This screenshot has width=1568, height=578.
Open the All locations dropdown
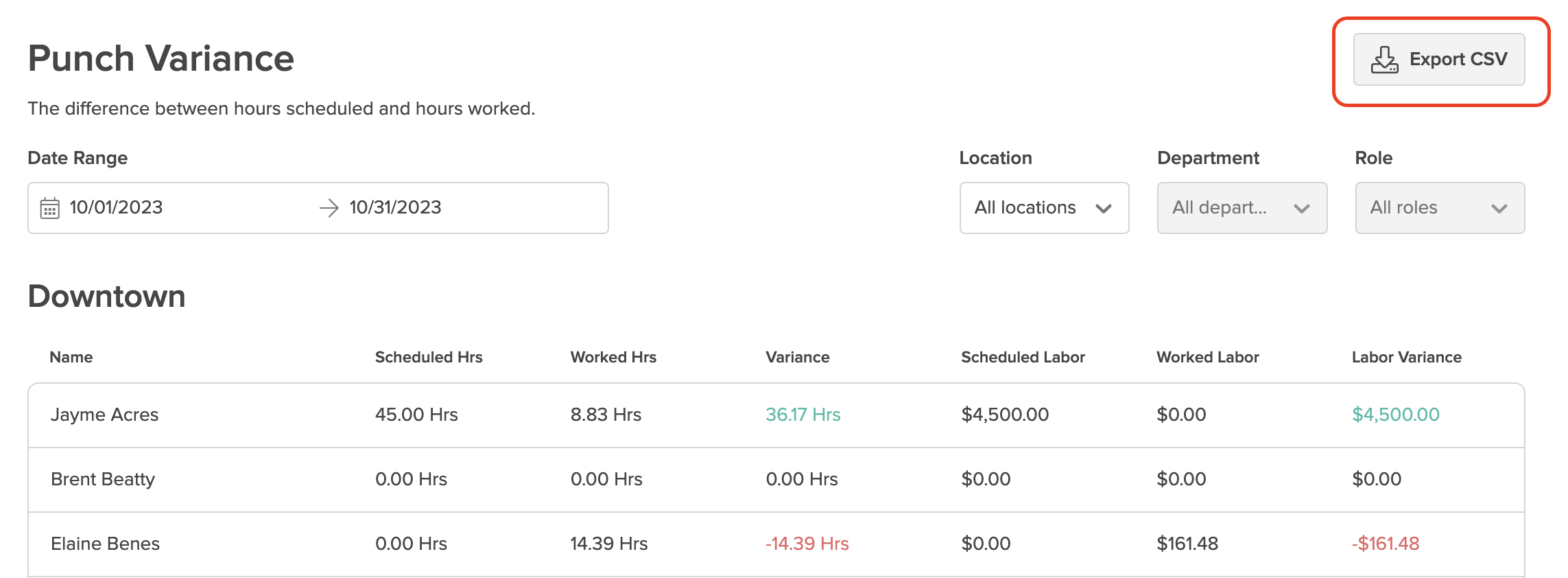1043,208
